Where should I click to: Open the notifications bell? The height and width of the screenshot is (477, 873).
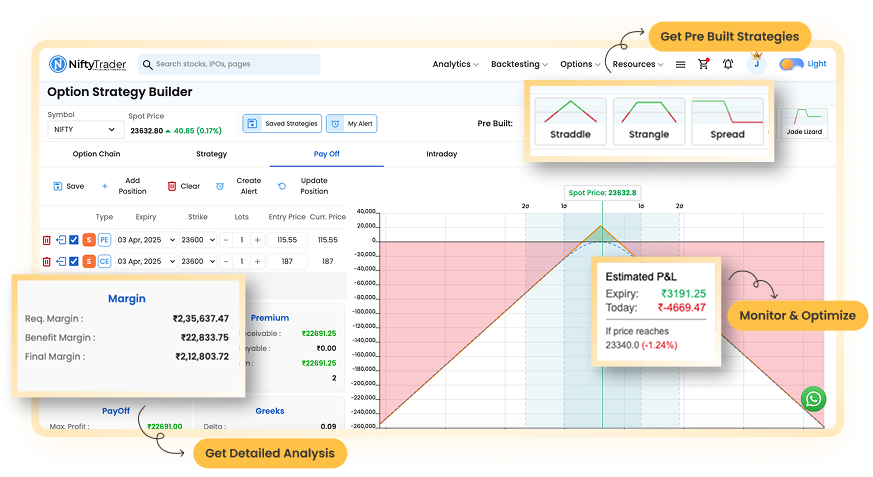point(728,64)
